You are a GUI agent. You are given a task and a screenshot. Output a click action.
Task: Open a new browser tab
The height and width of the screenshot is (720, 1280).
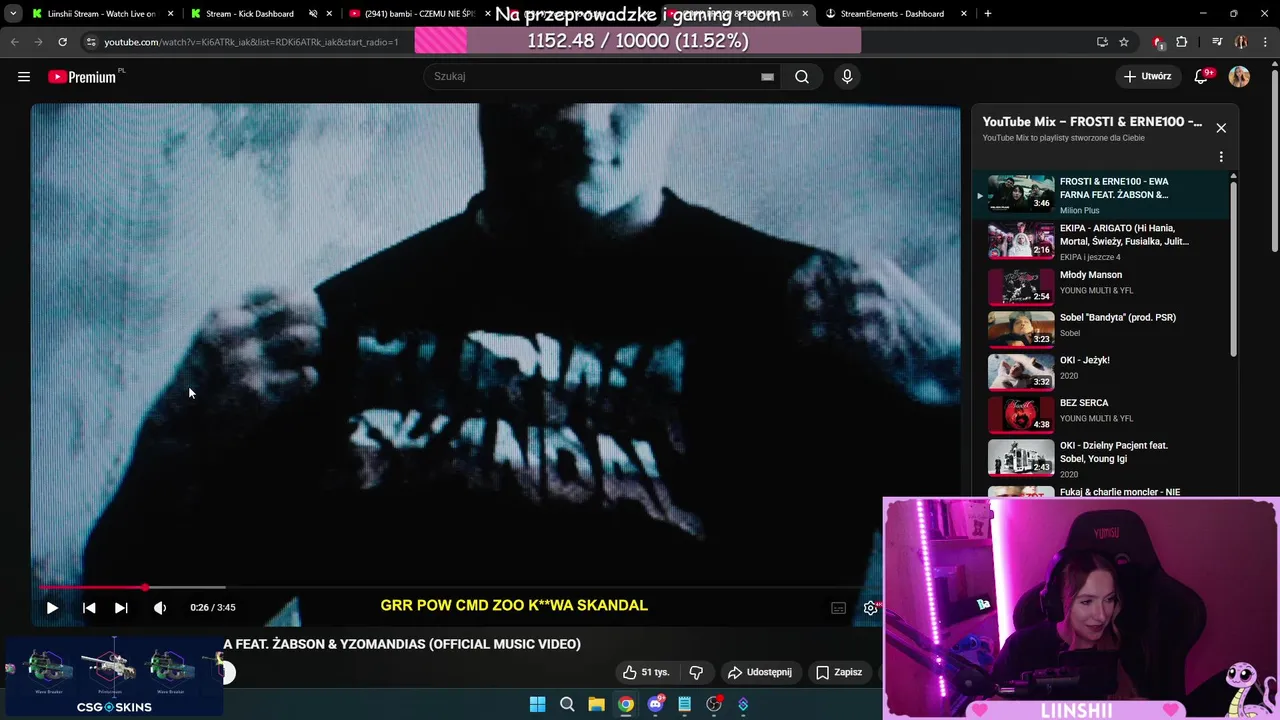click(987, 14)
